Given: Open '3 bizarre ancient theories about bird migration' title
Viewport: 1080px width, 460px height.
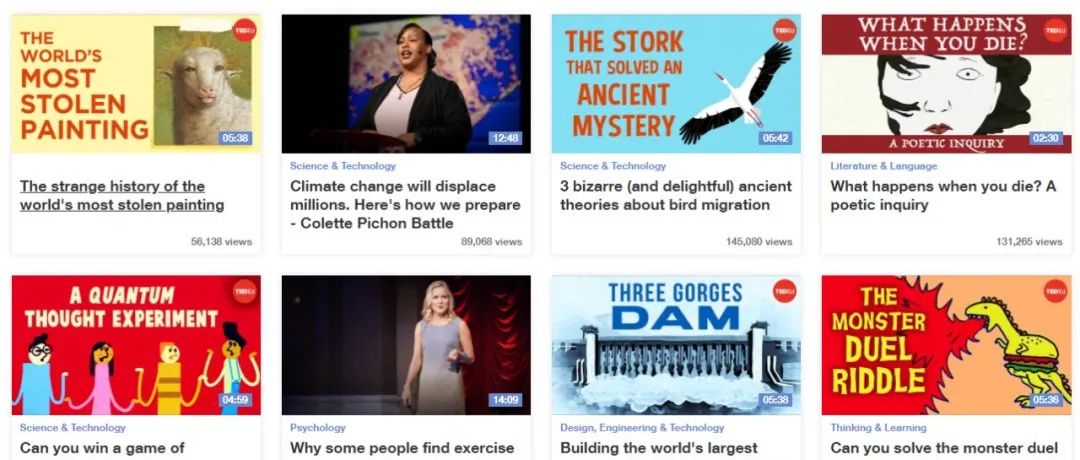Looking at the screenshot, I should coord(676,196).
